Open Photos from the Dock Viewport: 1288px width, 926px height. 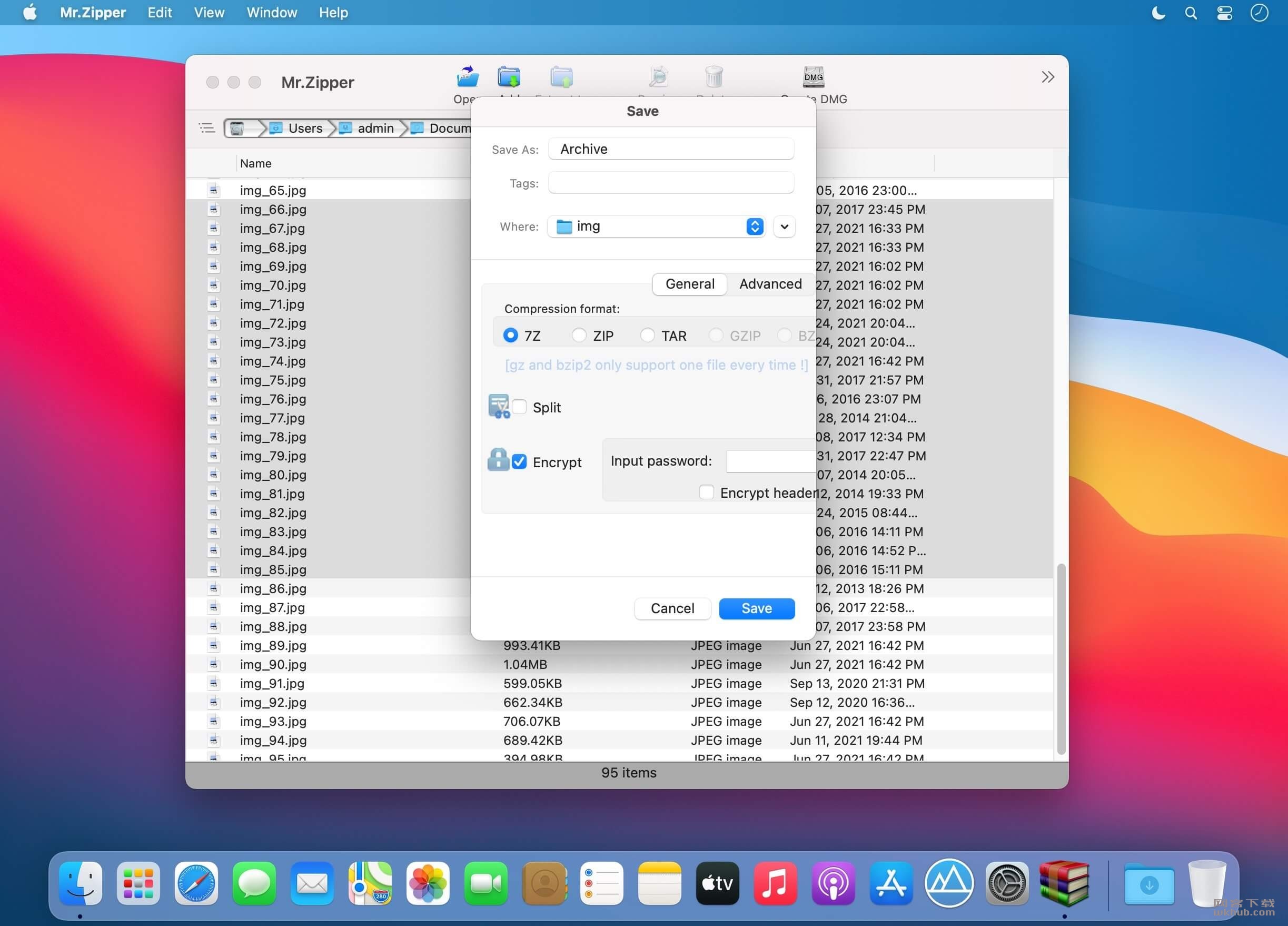(428, 883)
